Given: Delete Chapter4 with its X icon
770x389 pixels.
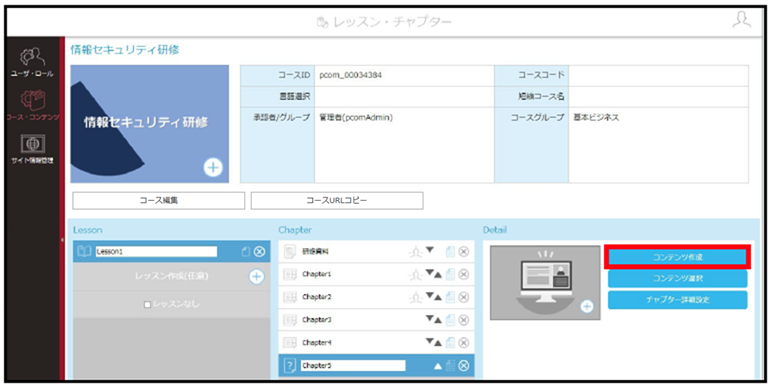Looking at the screenshot, I should point(464,342).
